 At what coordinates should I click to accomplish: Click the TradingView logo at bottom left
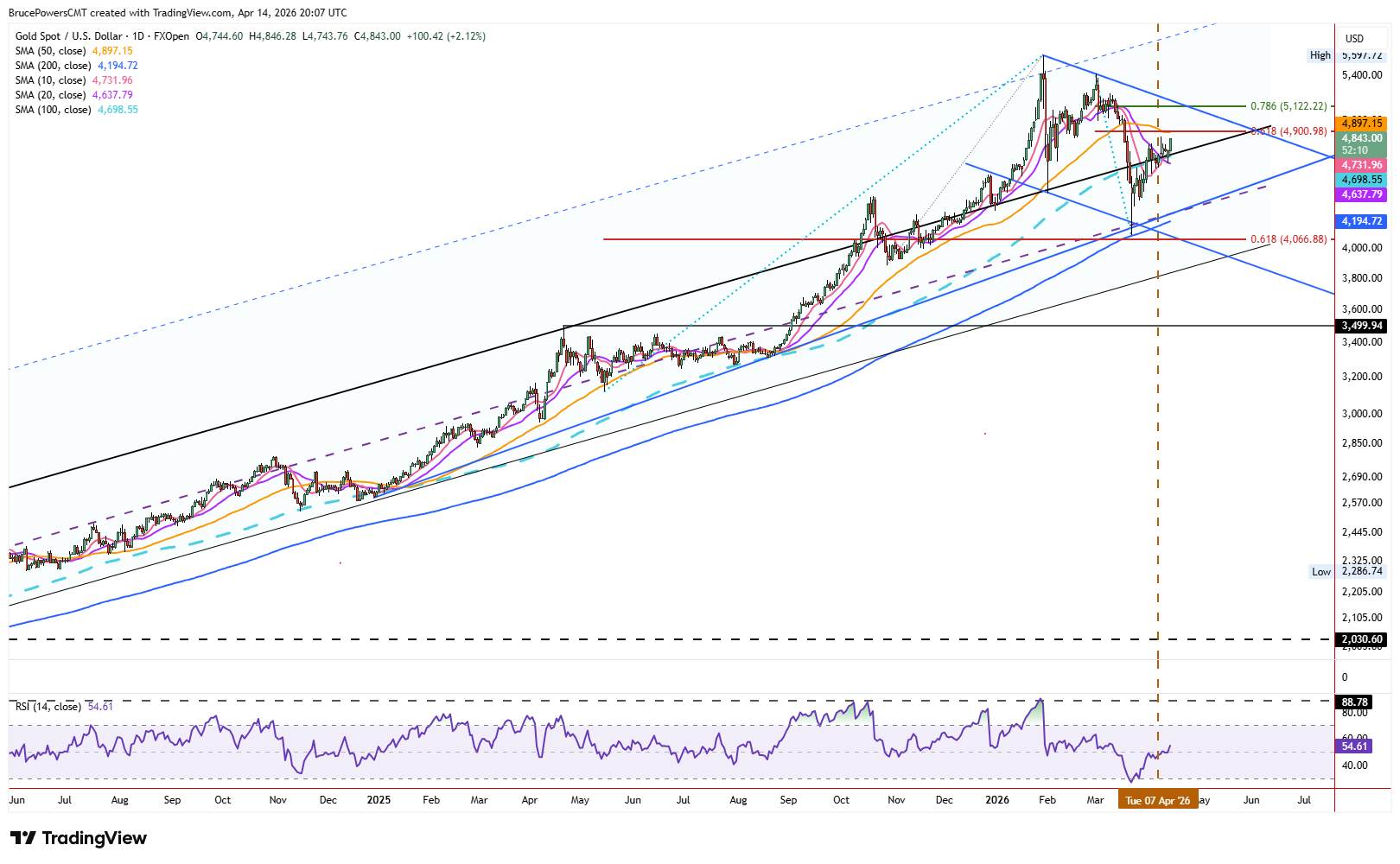[x=78, y=838]
